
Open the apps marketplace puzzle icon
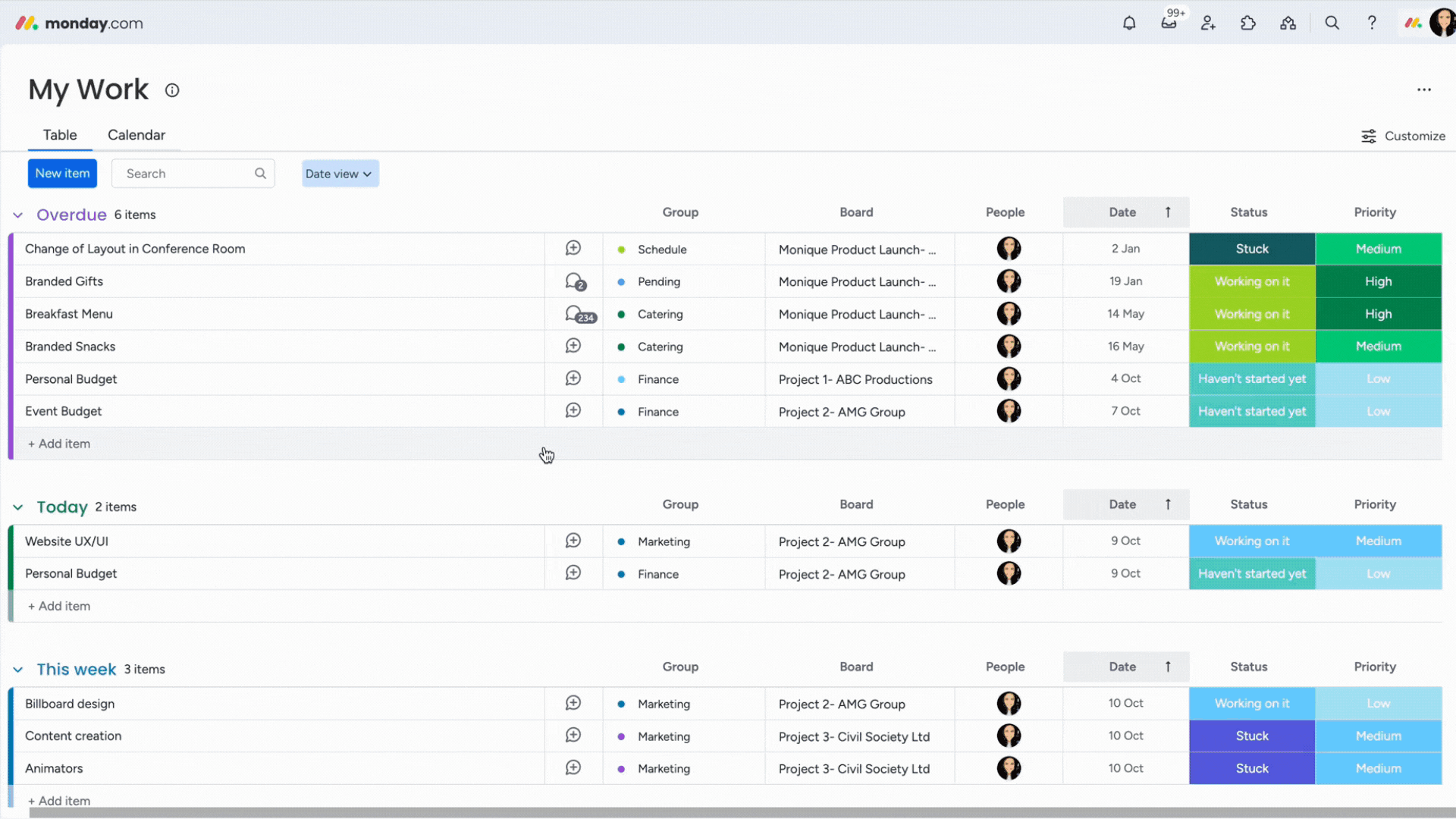click(x=1247, y=23)
